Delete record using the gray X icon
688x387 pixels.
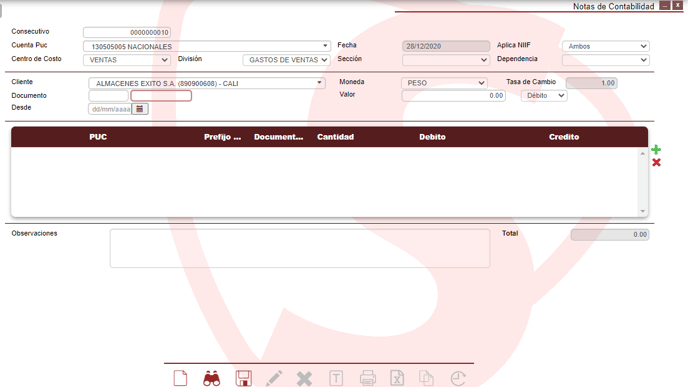coord(304,378)
